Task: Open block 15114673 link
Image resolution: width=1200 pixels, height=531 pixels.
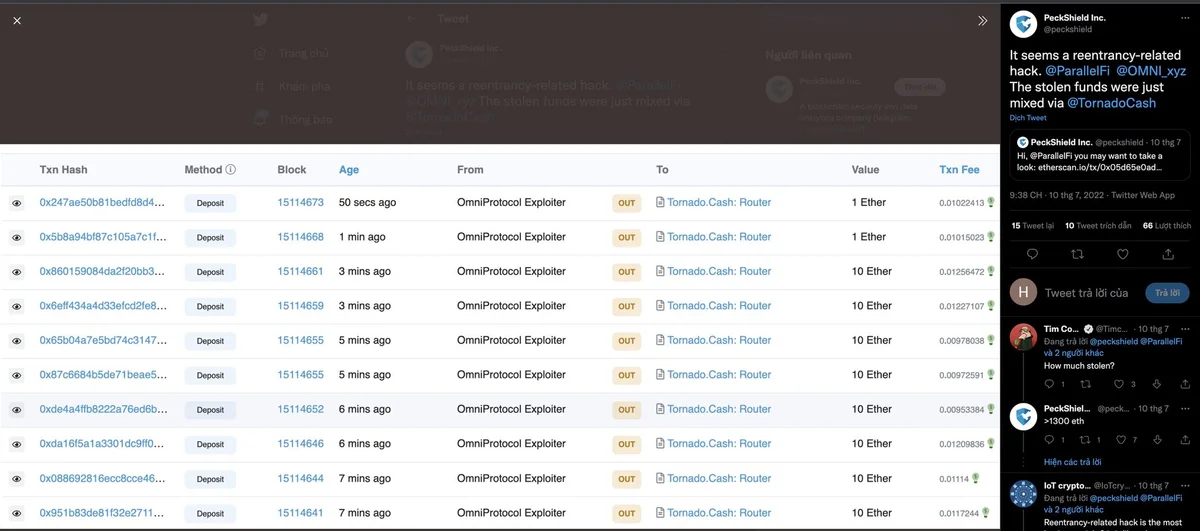Action: (x=300, y=202)
